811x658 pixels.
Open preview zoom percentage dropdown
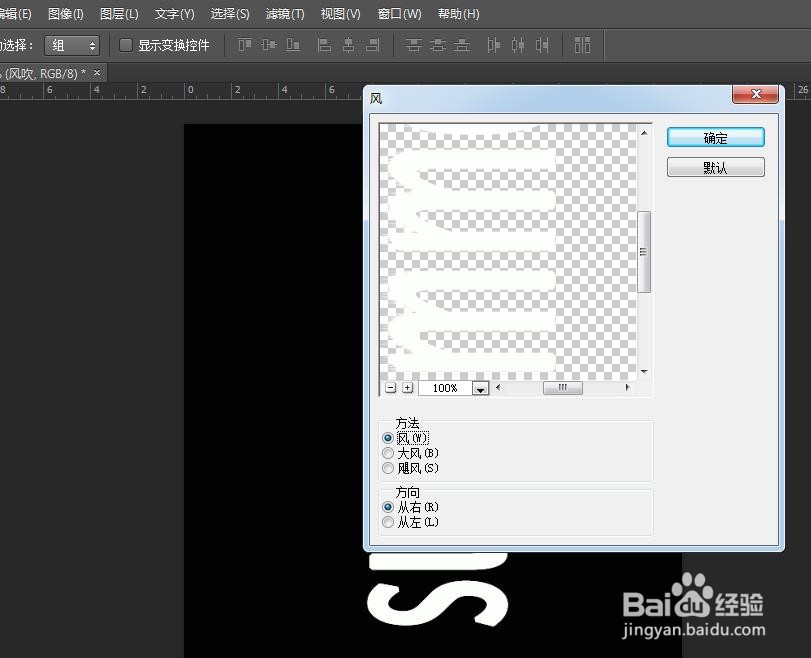pyautogui.click(x=480, y=388)
